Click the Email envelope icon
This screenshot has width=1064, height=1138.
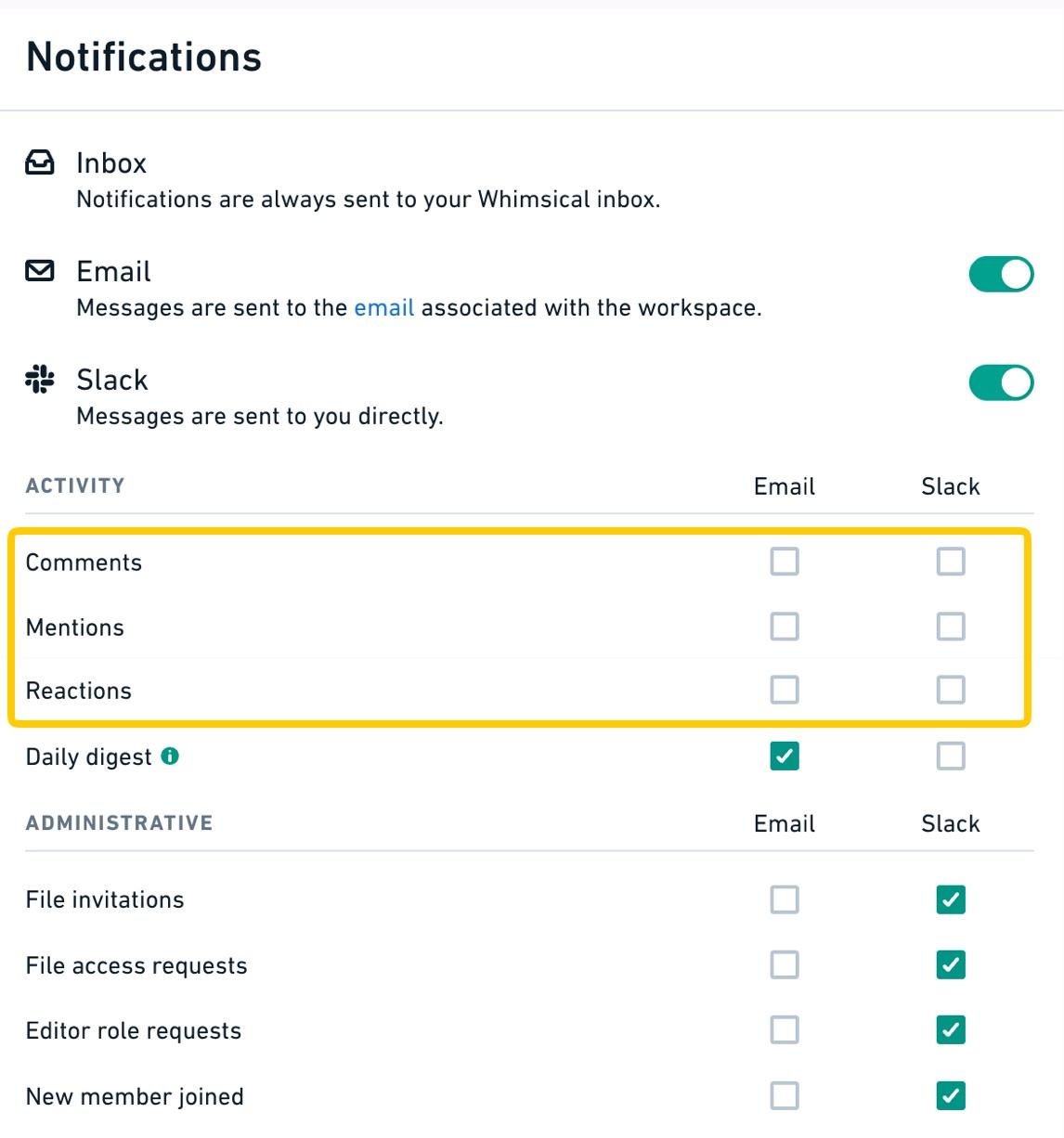pyautogui.click(x=39, y=271)
